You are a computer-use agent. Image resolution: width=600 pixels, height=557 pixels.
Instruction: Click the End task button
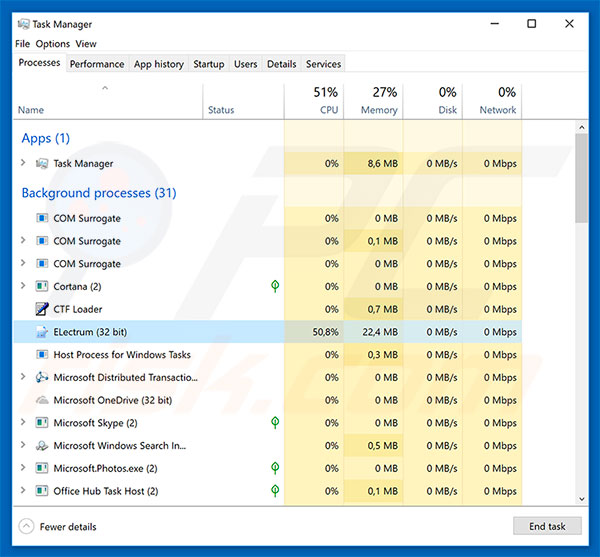coord(547,526)
